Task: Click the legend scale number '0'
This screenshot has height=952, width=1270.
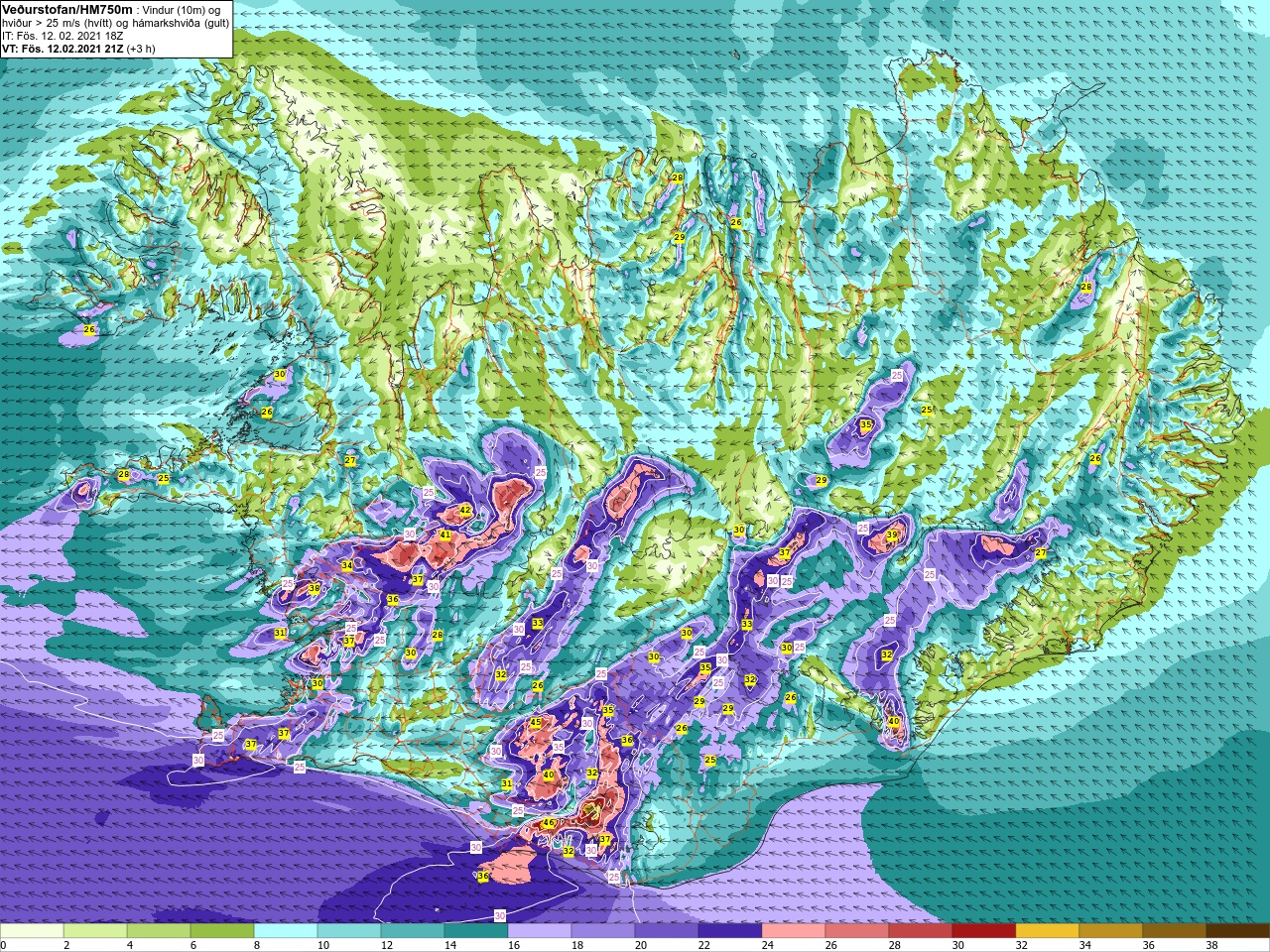Action: (4, 946)
